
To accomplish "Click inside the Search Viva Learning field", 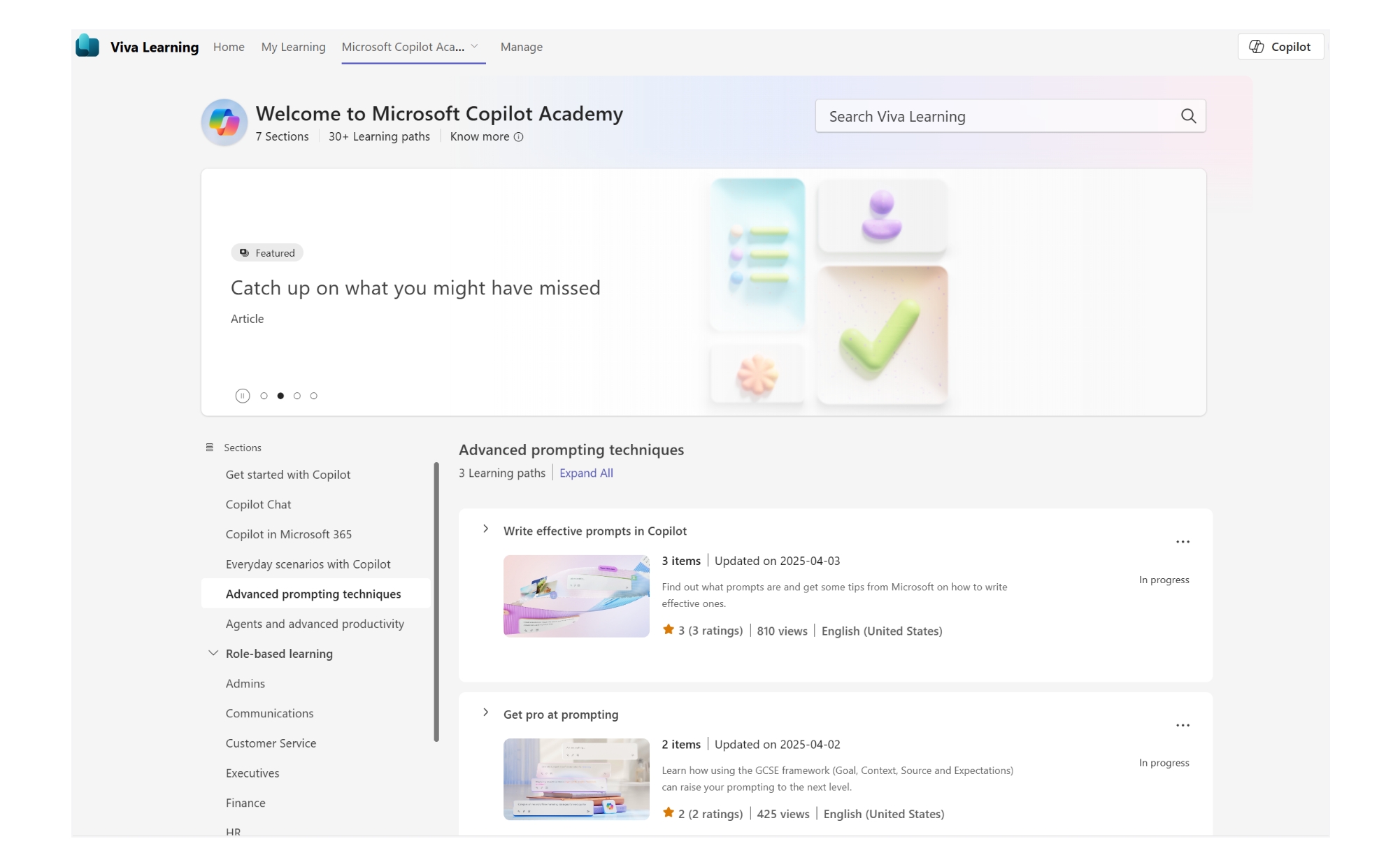I will tap(979, 116).
